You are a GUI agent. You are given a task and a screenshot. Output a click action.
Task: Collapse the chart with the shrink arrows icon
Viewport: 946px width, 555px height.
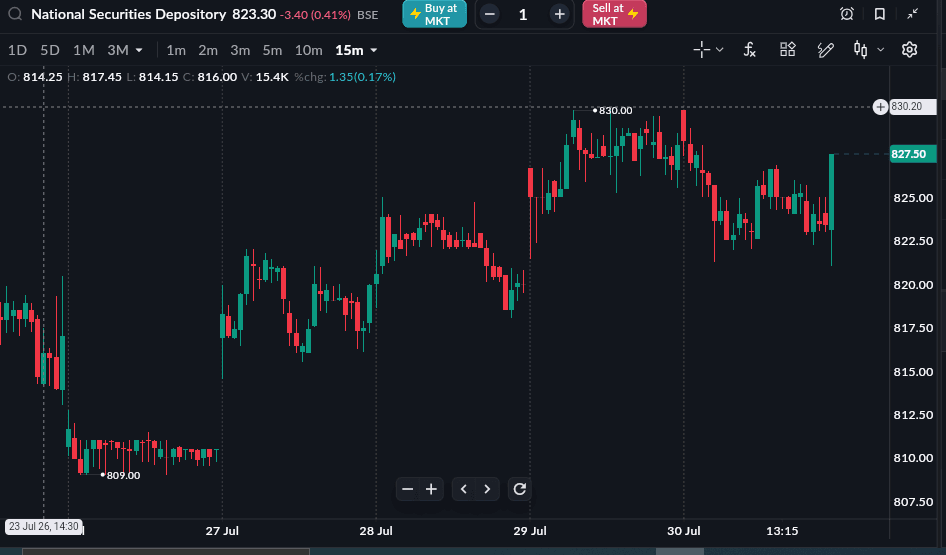(913, 14)
